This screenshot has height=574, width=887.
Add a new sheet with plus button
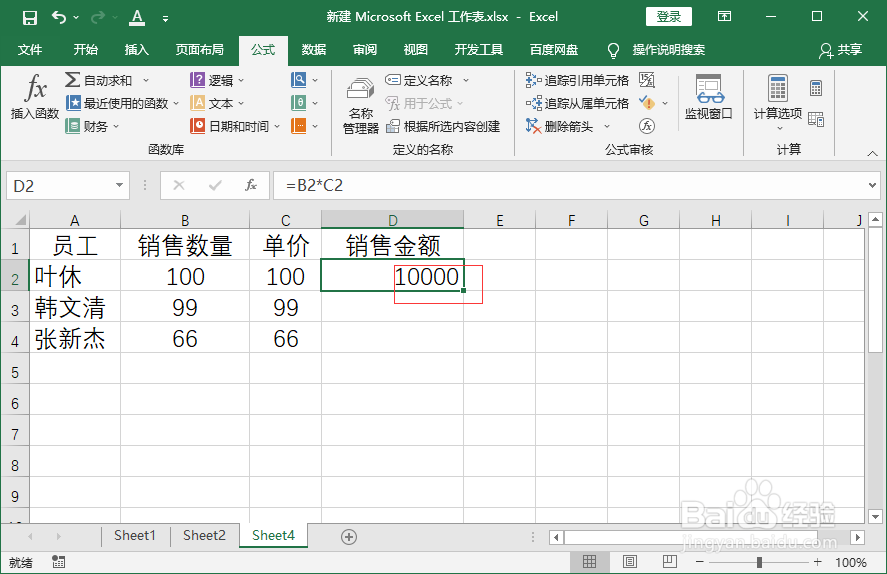(x=349, y=537)
